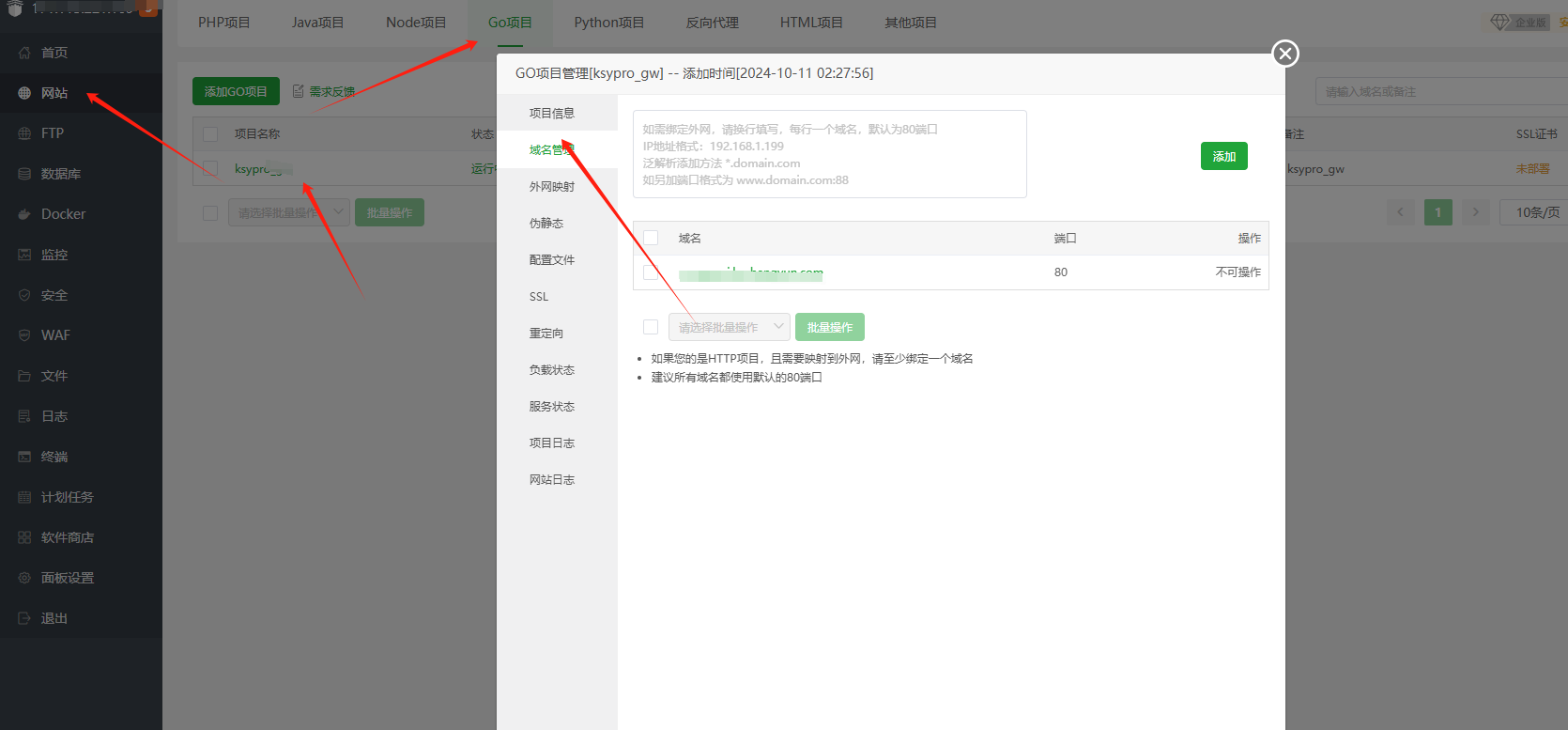This screenshot has width=1568, height=730.
Task: Open the 数据库 database icon
Action: point(24,174)
